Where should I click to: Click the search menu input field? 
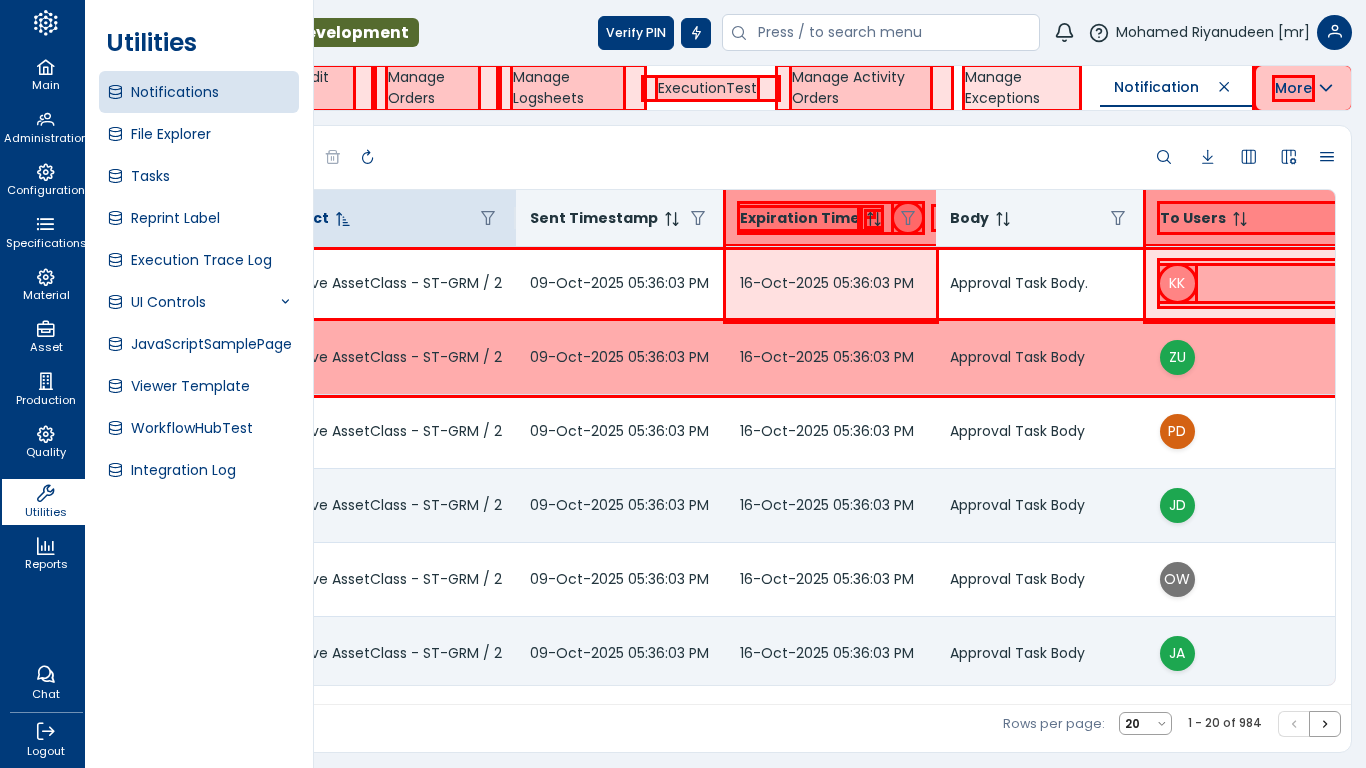click(x=890, y=33)
